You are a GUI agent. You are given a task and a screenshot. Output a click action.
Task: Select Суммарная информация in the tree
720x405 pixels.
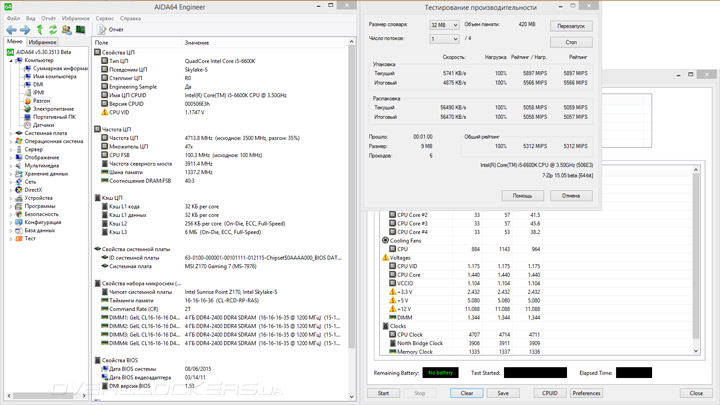tap(60, 68)
